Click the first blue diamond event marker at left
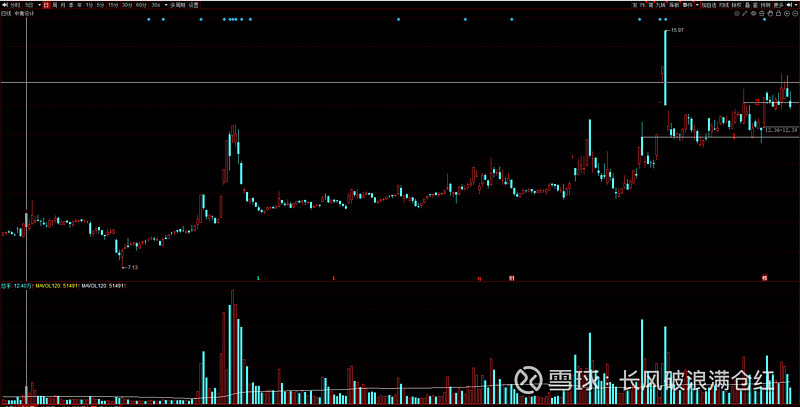Viewport: 800px width, 407px height. [x=148, y=19]
